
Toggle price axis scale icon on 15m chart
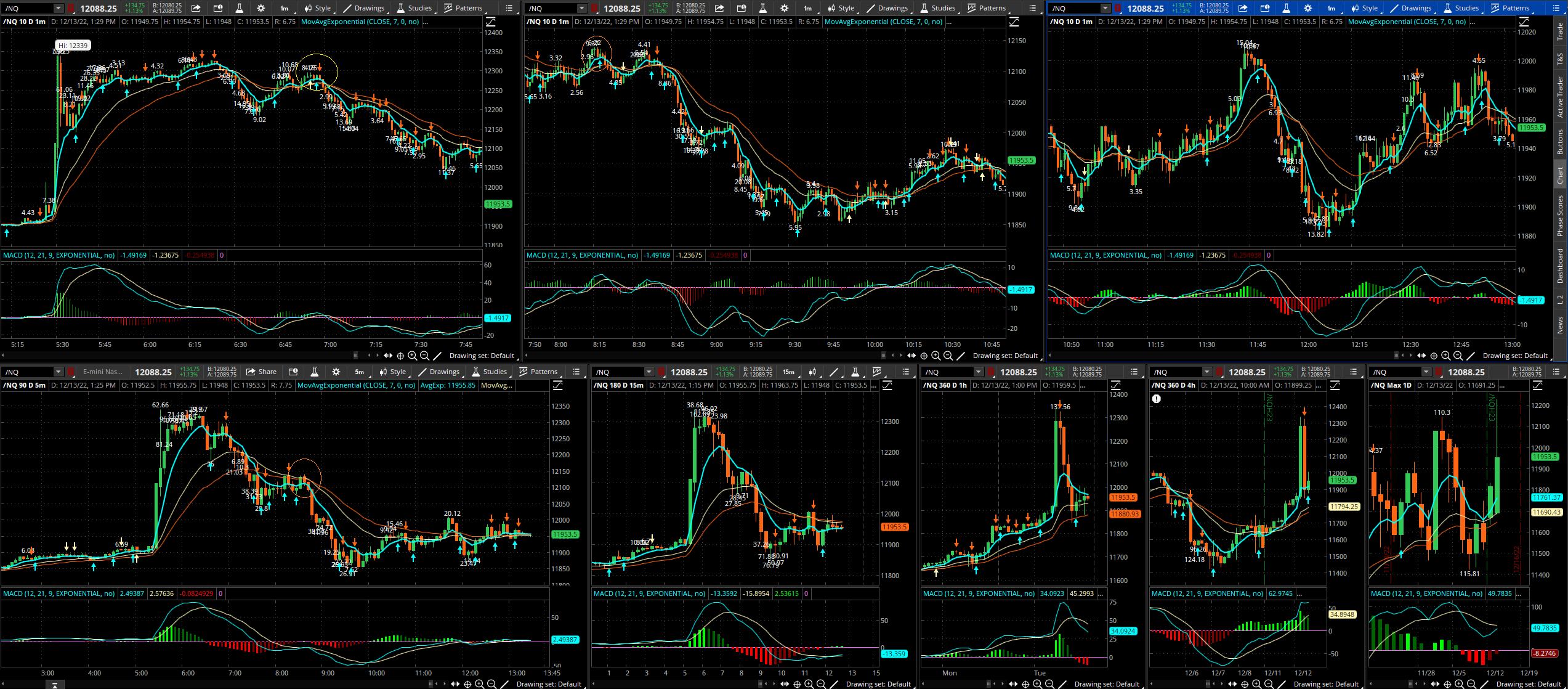pyautogui.click(x=888, y=385)
